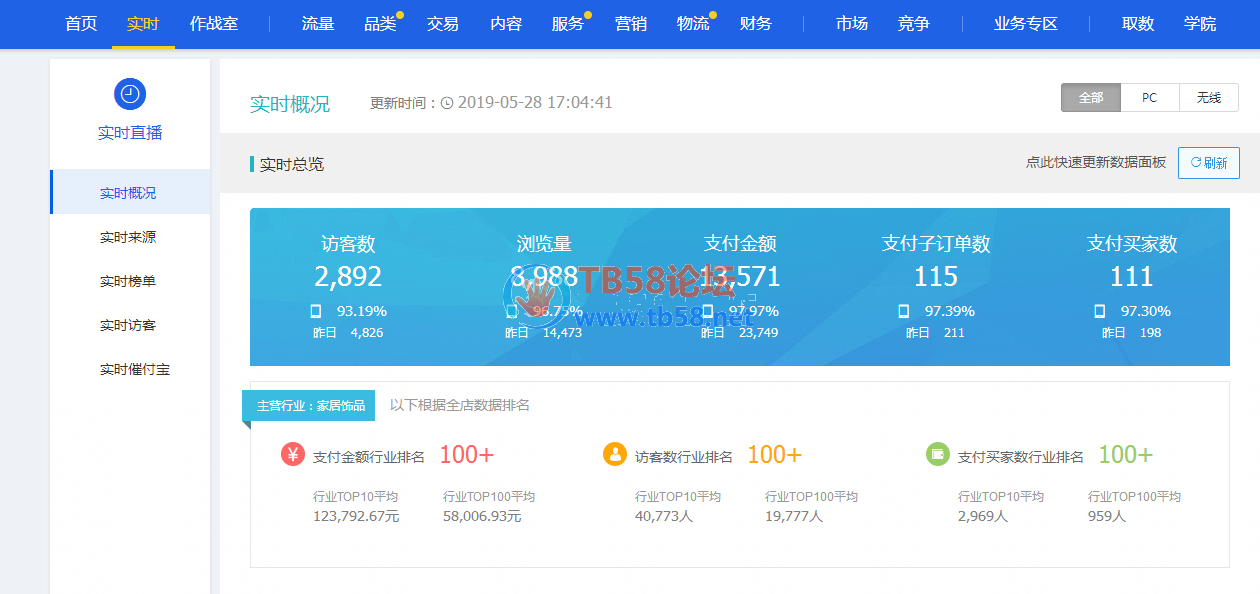Click the 主营行业:家居饰品 tag

pos(310,406)
